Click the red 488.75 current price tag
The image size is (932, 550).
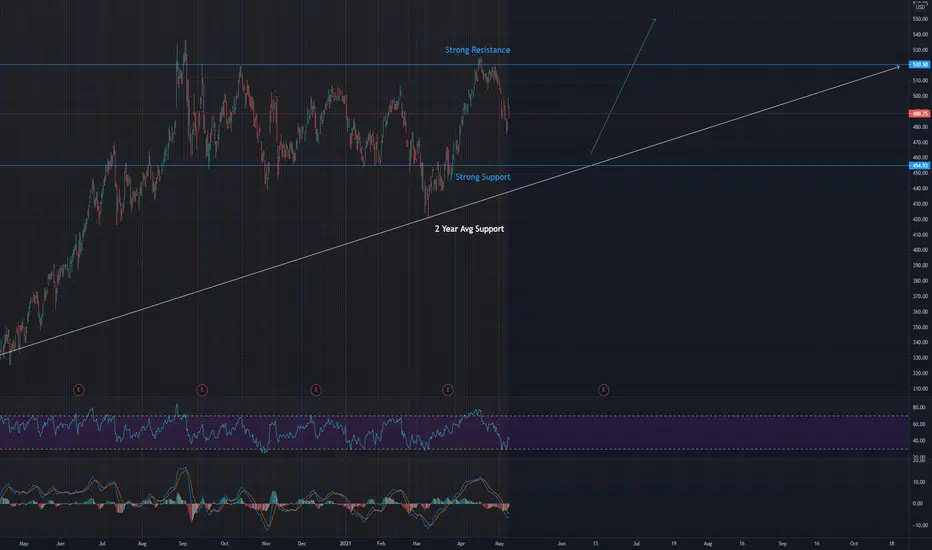920,114
